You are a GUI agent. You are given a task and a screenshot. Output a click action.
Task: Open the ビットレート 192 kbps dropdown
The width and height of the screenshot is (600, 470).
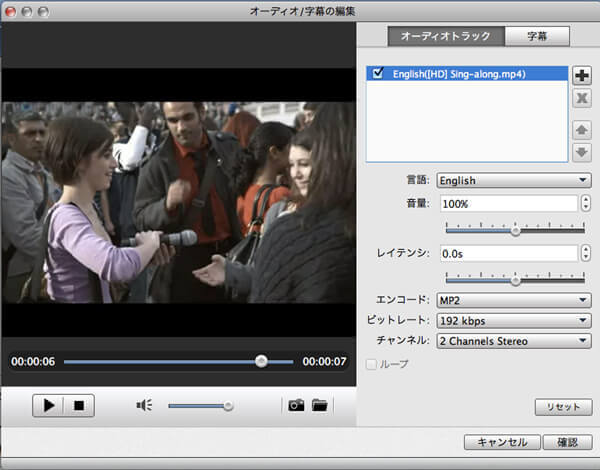click(514, 321)
